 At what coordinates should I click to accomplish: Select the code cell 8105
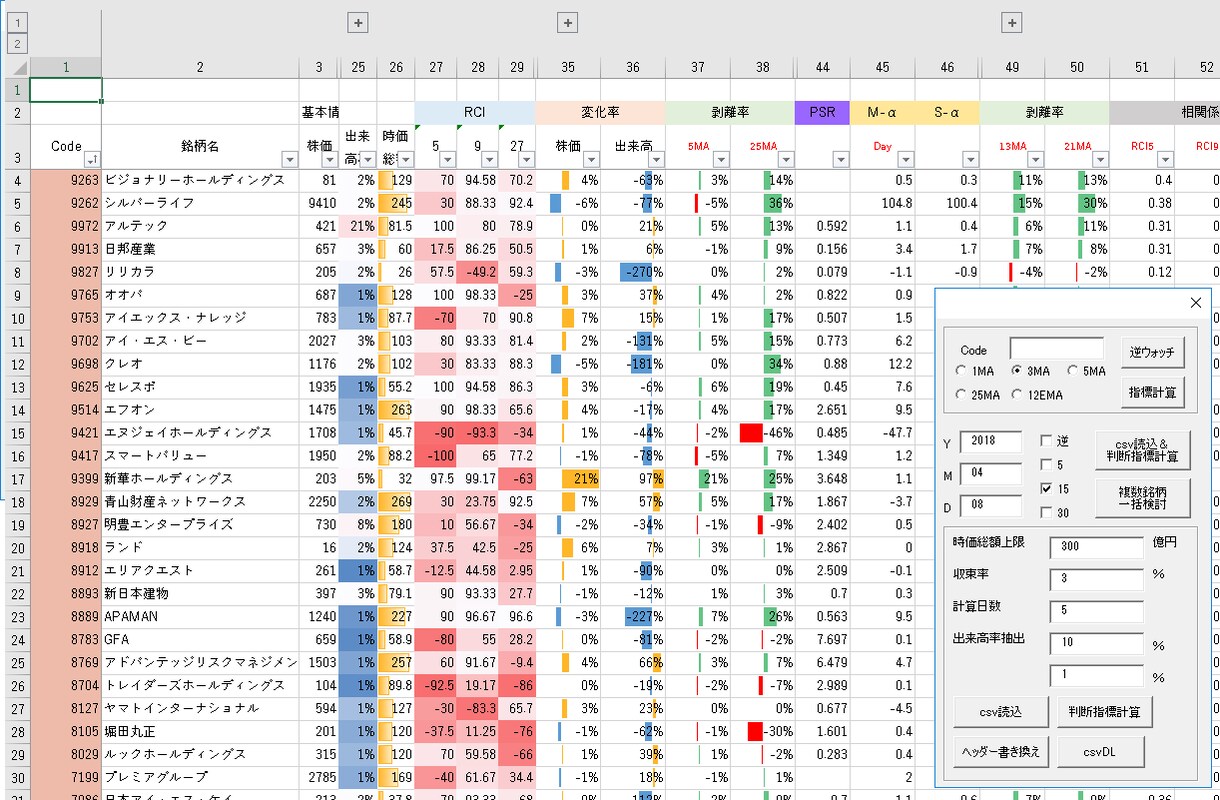pyautogui.click(x=66, y=732)
